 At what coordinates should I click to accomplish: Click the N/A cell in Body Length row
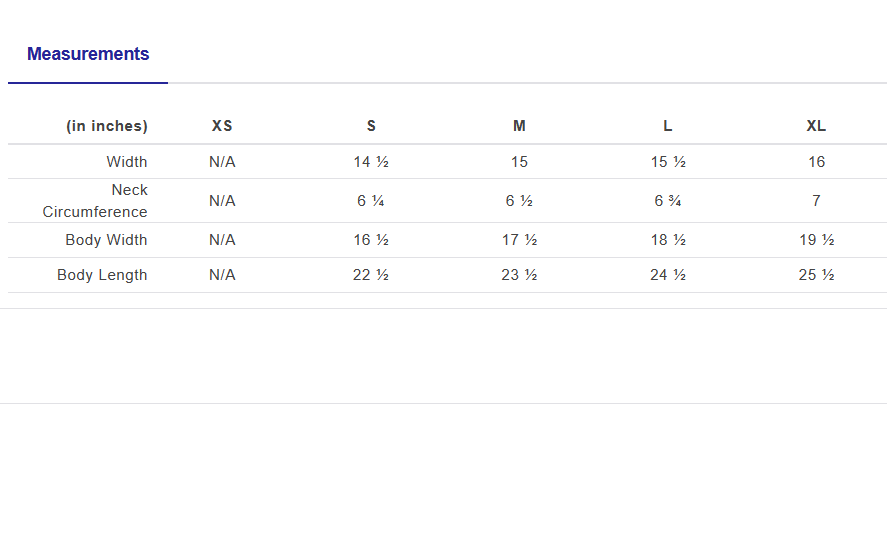click(x=222, y=275)
